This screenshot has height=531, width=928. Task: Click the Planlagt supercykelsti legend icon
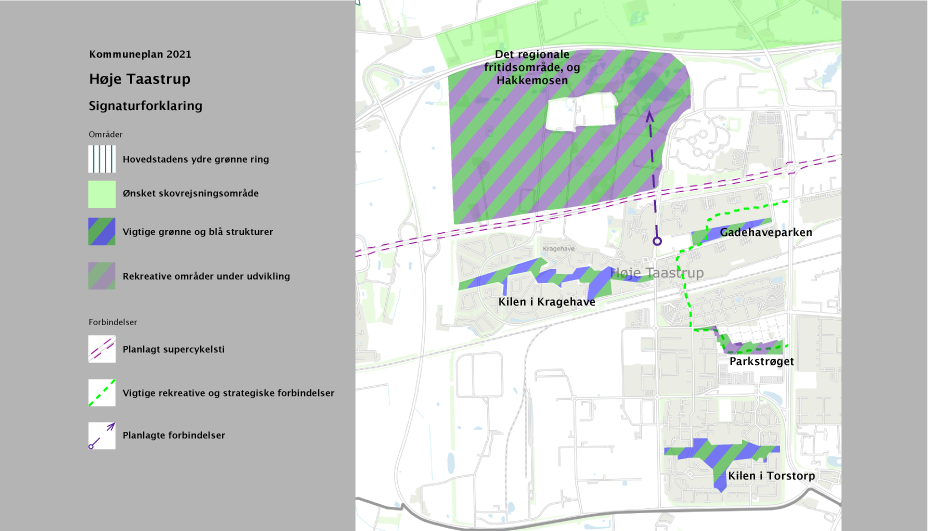(x=102, y=350)
